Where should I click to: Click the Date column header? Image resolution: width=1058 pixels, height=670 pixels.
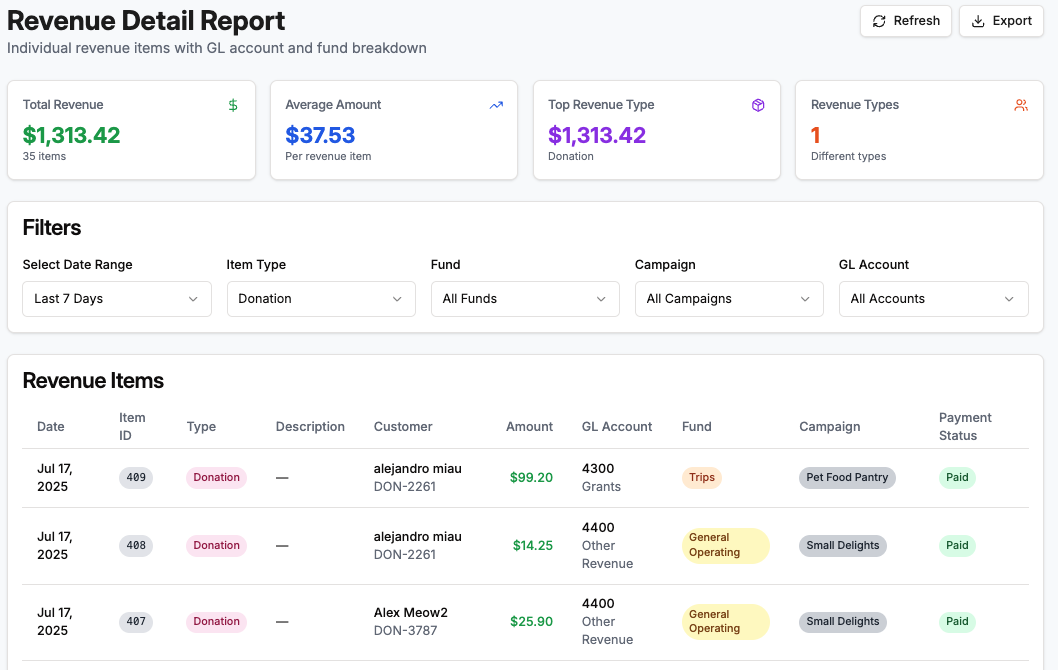pyautogui.click(x=51, y=427)
